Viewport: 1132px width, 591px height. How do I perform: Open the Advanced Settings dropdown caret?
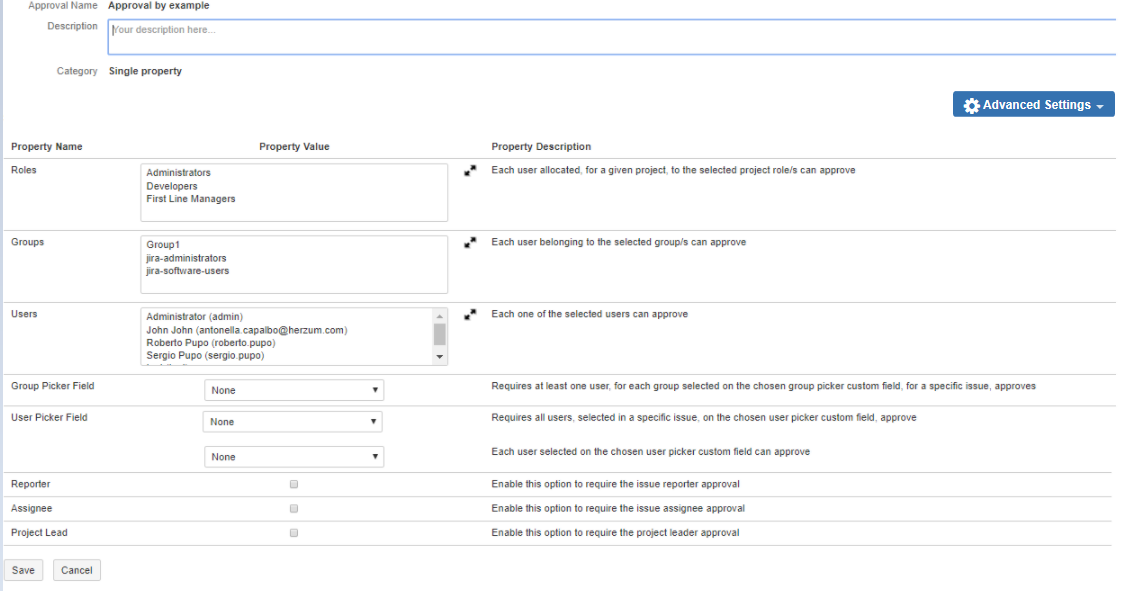pyautogui.click(x=1100, y=106)
